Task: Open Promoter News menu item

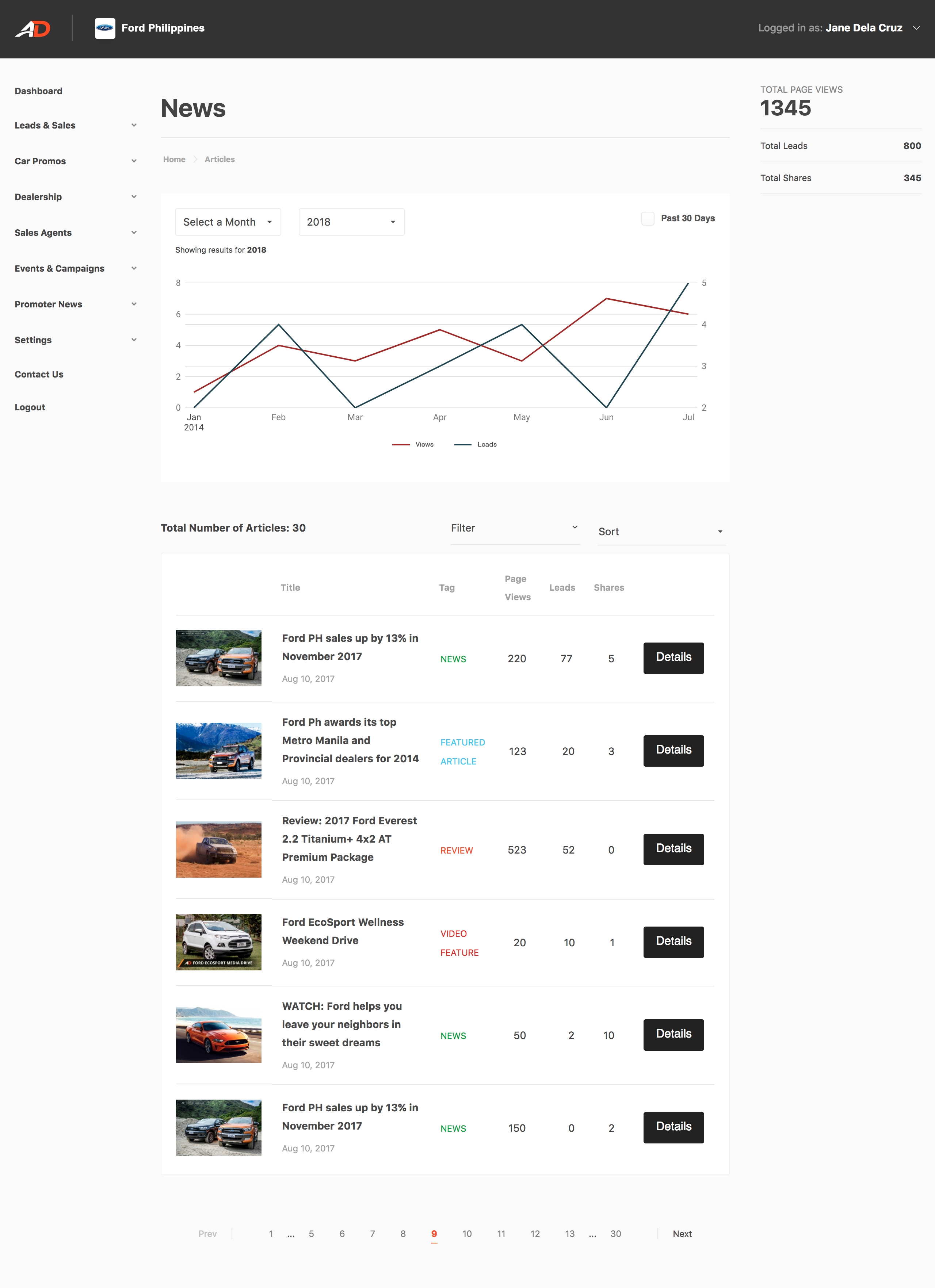Action: coord(48,304)
